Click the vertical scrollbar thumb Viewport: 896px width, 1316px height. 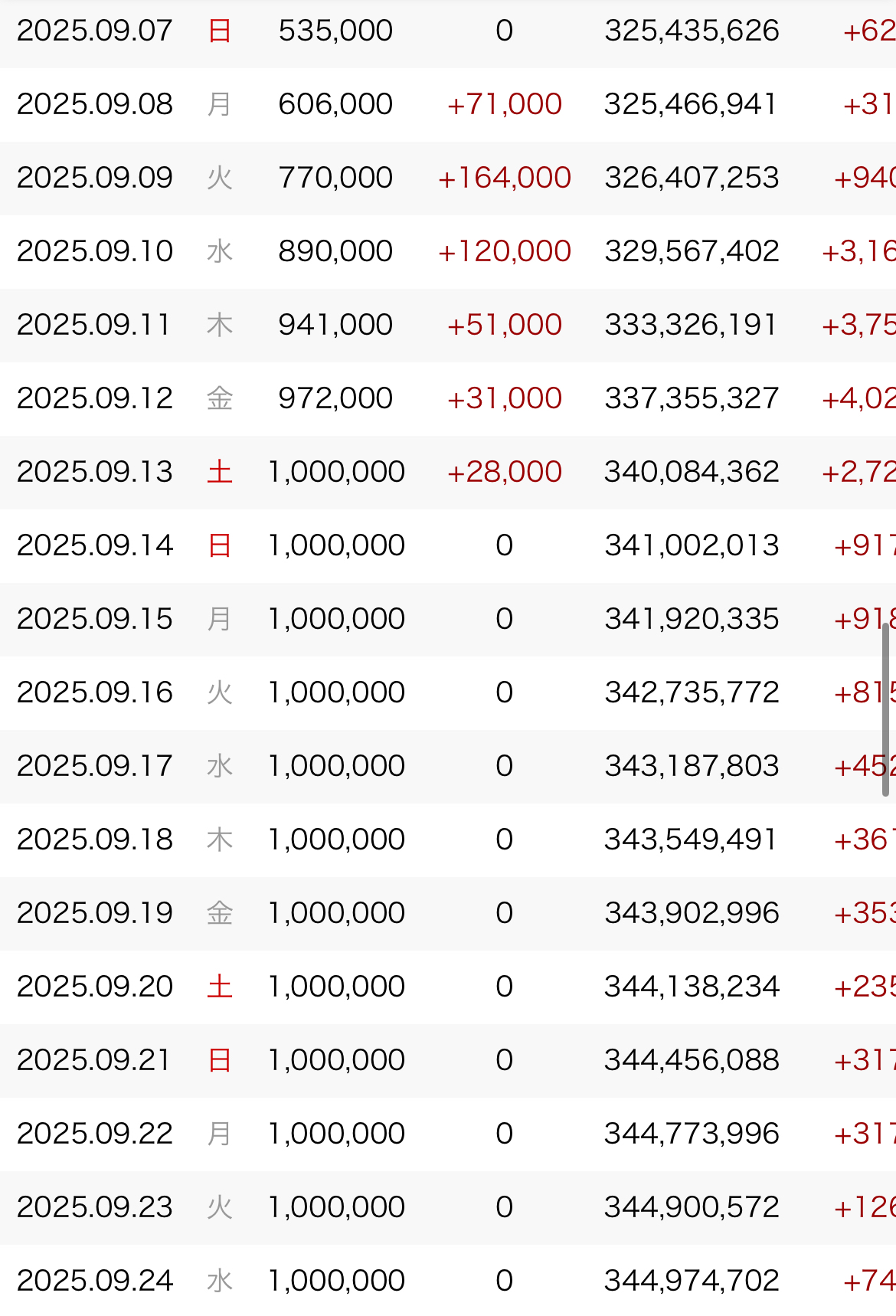coord(885,709)
